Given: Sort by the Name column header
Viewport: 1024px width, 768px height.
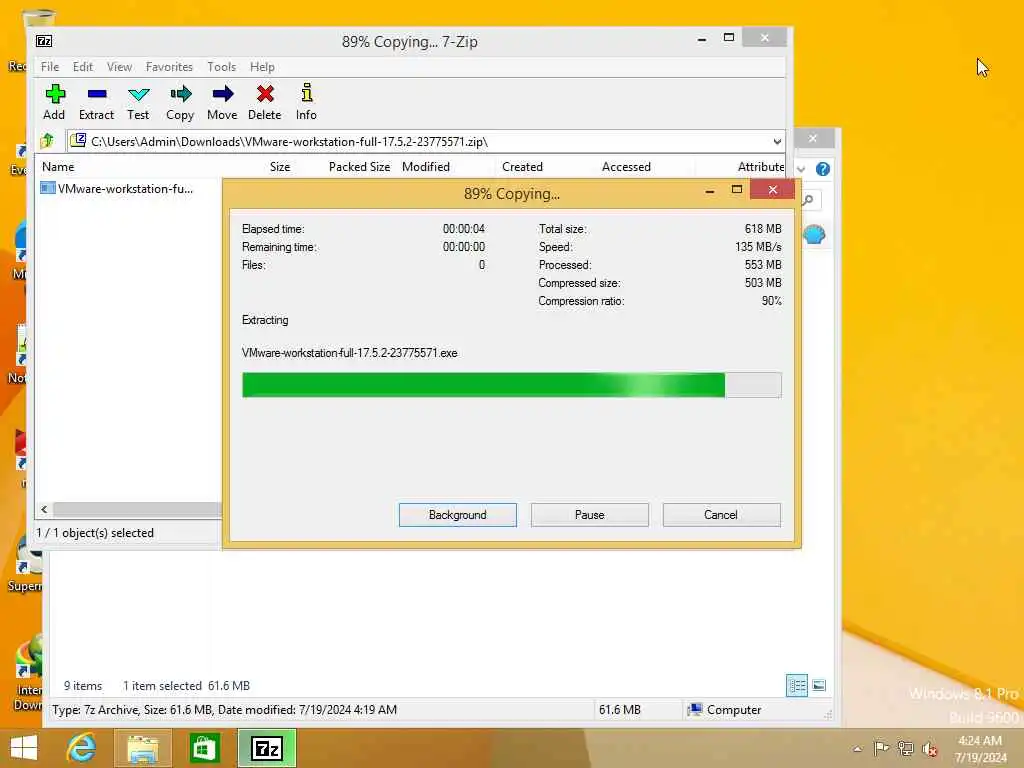Looking at the screenshot, I should coord(58,167).
